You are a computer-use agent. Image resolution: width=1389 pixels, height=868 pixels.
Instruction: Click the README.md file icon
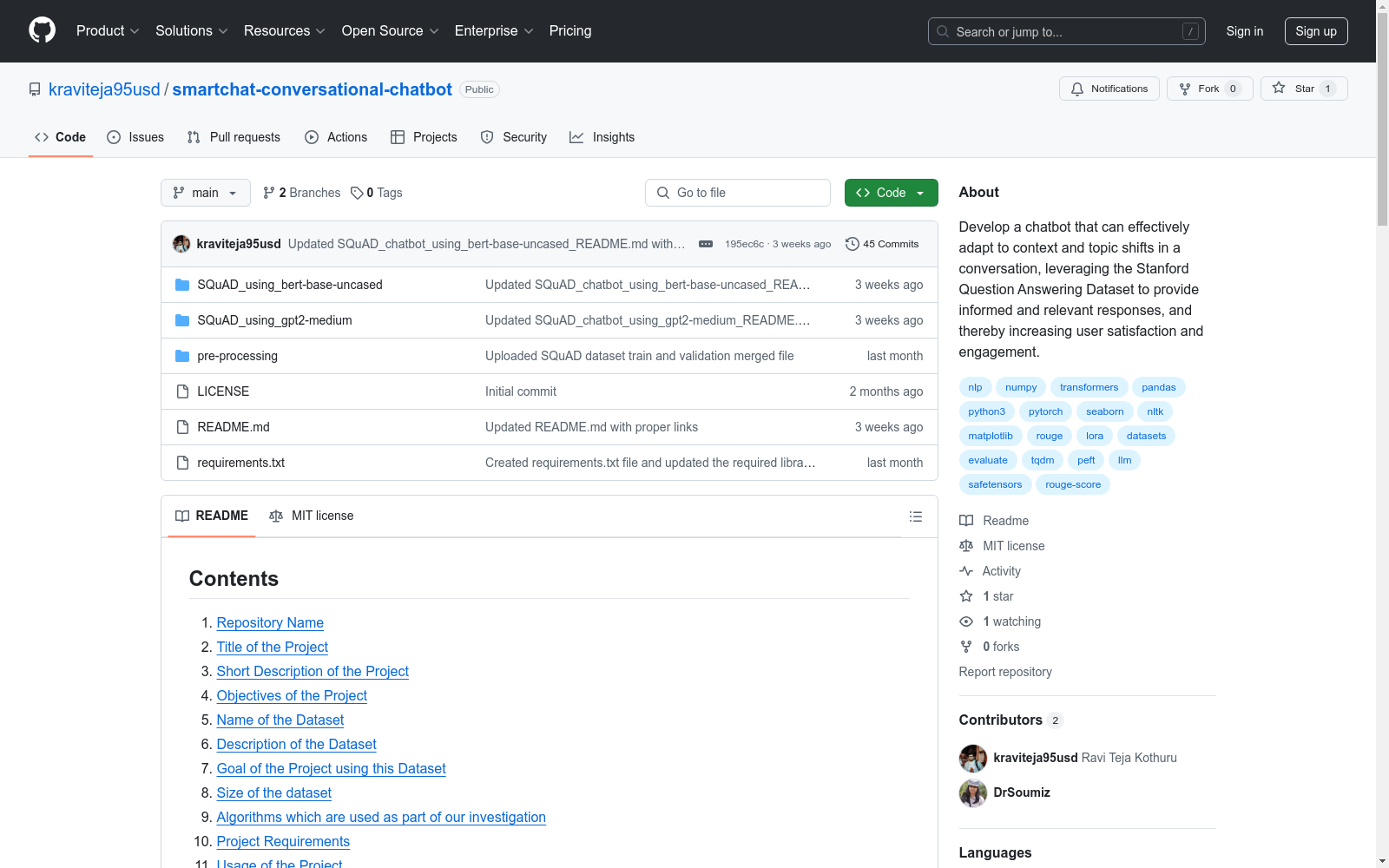[x=182, y=427]
